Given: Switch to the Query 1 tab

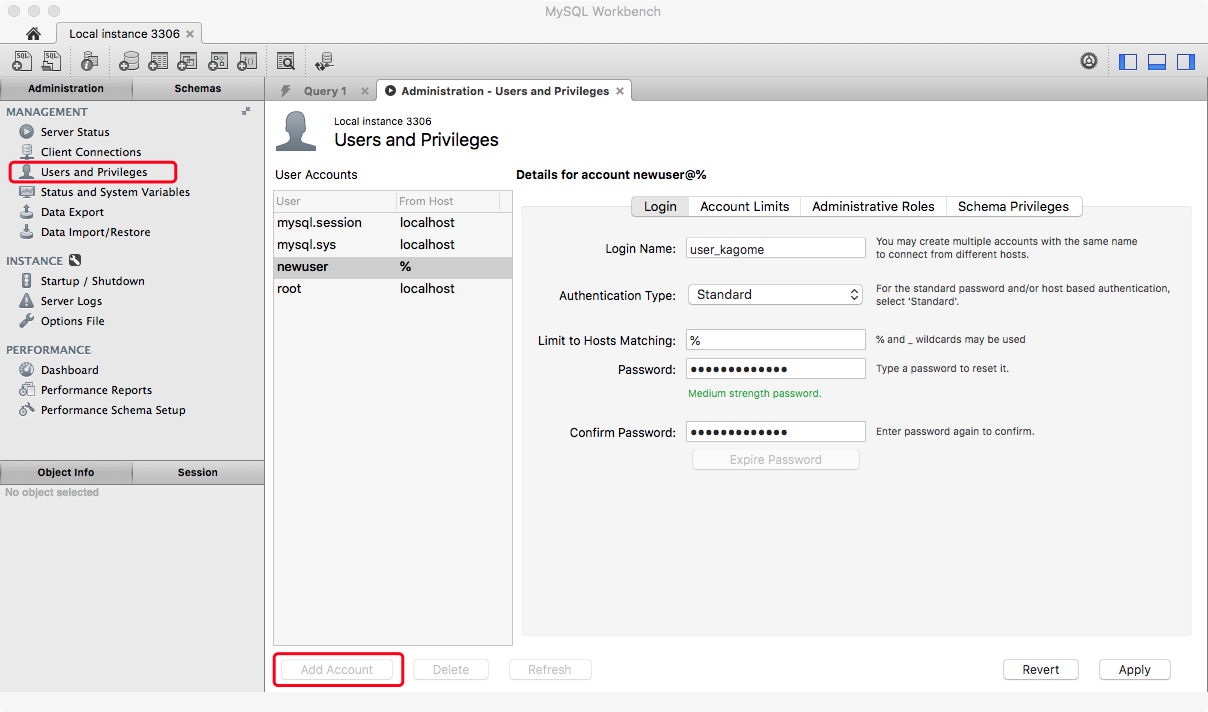Looking at the screenshot, I should pos(325,91).
